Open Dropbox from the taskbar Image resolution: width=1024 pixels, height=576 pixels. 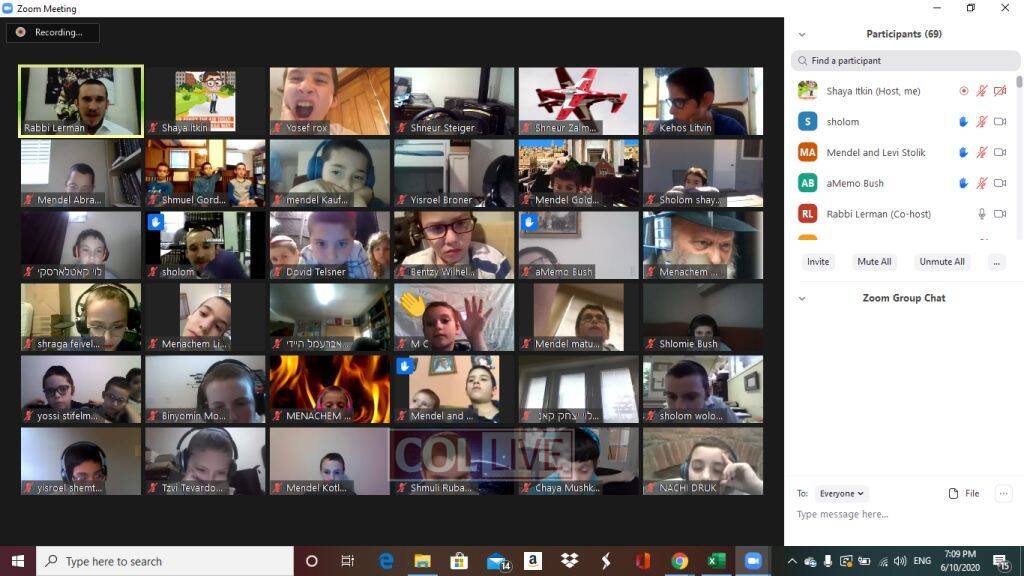pos(569,561)
